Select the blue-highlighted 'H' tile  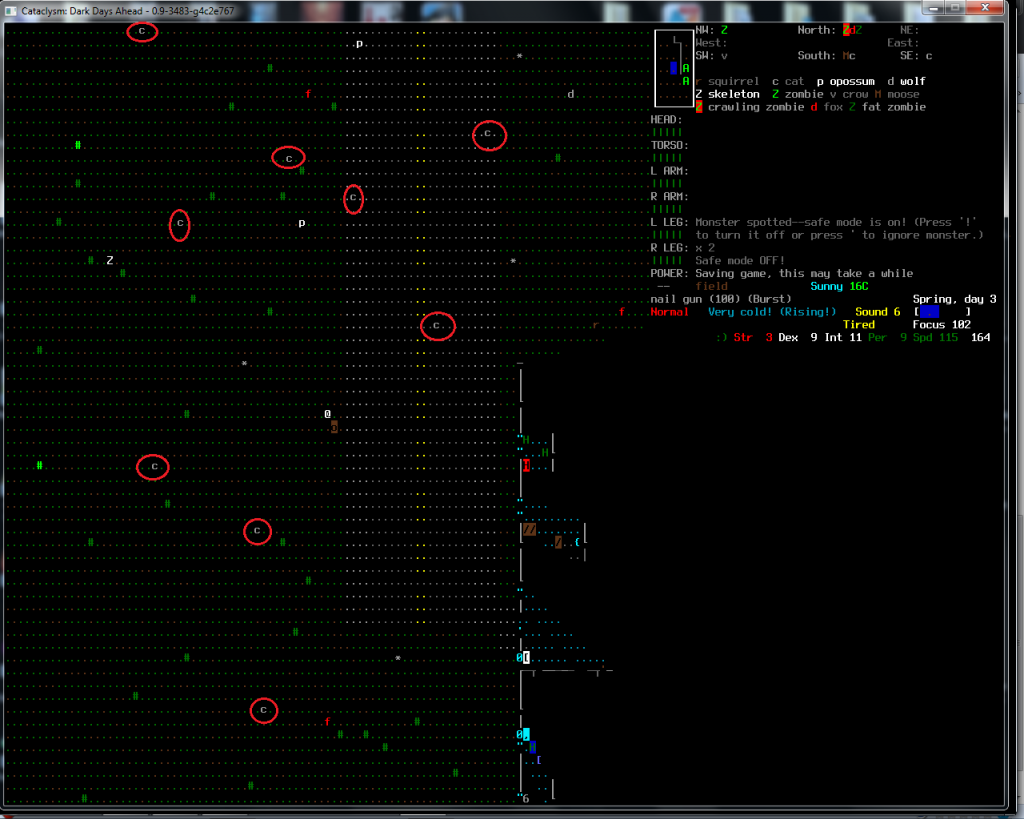pos(533,747)
